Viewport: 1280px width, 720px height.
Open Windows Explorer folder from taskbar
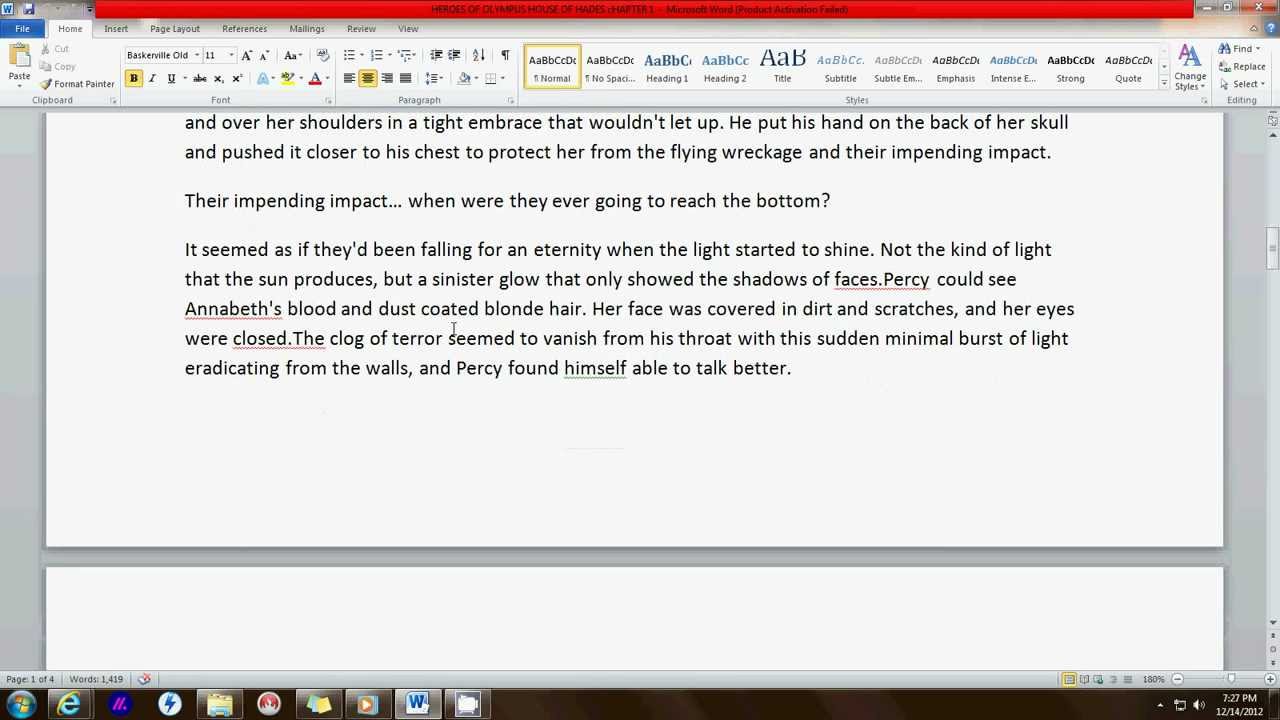pos(219,705)
